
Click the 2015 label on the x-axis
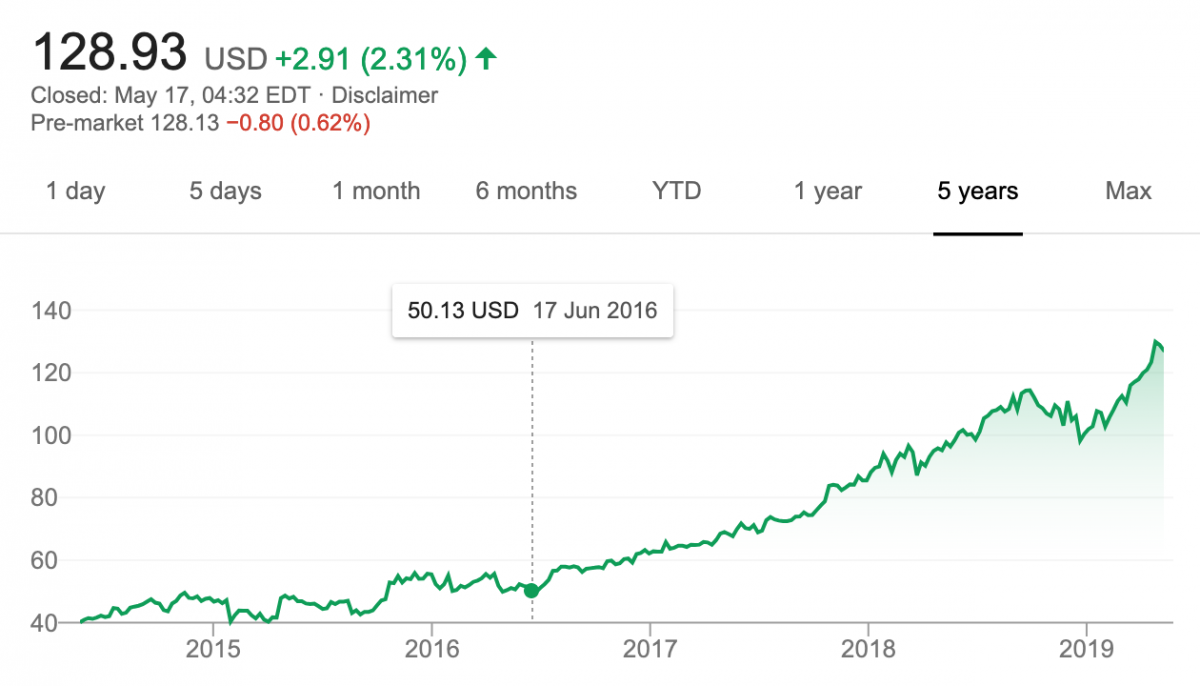pos(213,650)
